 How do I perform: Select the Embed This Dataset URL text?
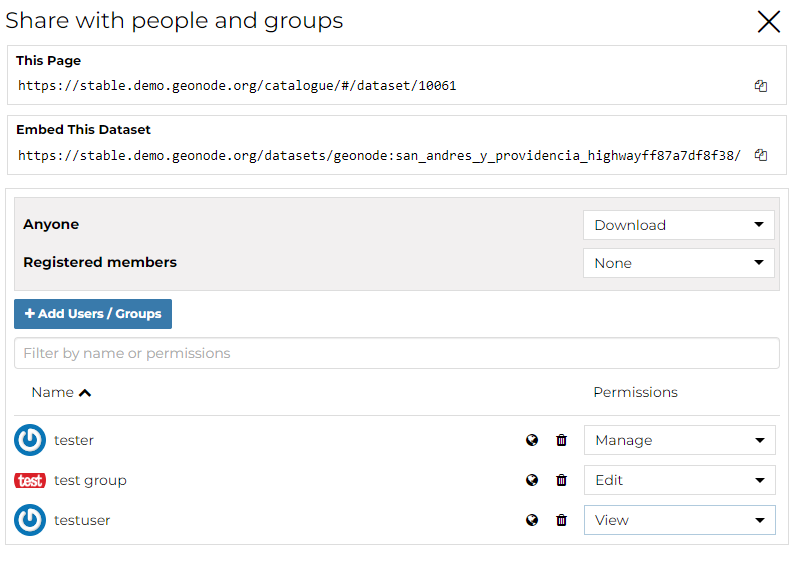pos(379,155)
